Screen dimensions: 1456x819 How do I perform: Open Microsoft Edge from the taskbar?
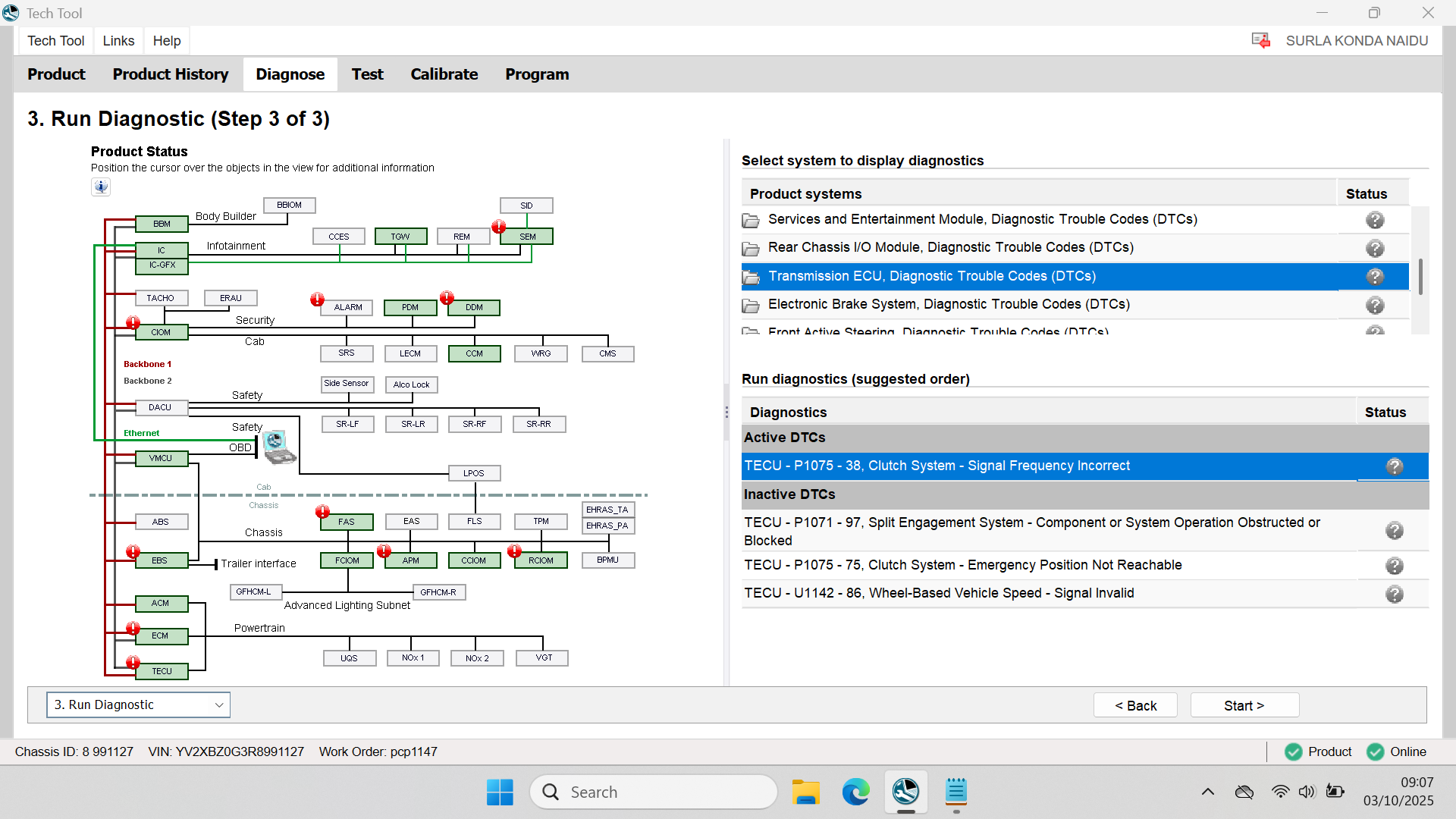[x=855, y=792]
